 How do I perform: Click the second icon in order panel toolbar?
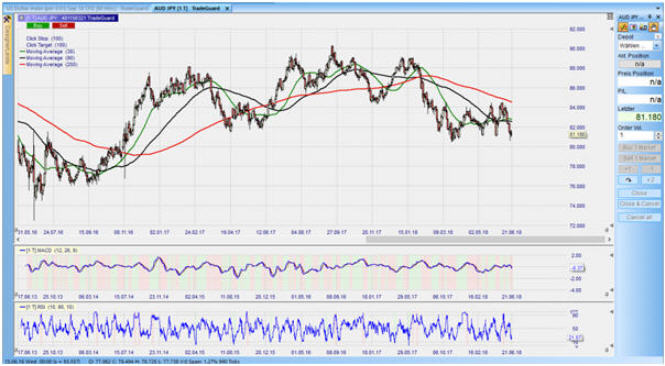click(634, 27)
